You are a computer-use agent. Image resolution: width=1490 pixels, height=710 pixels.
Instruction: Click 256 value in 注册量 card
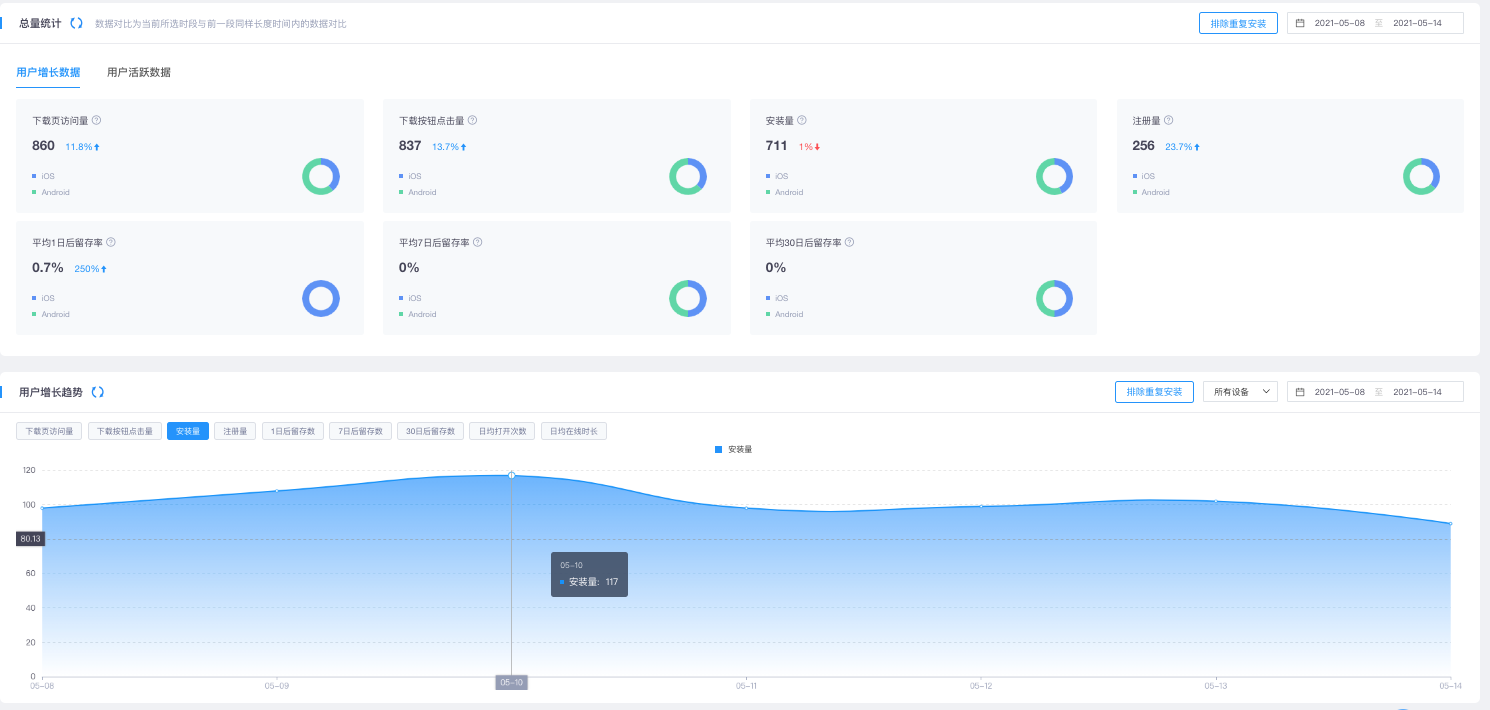click(1144, 146)
